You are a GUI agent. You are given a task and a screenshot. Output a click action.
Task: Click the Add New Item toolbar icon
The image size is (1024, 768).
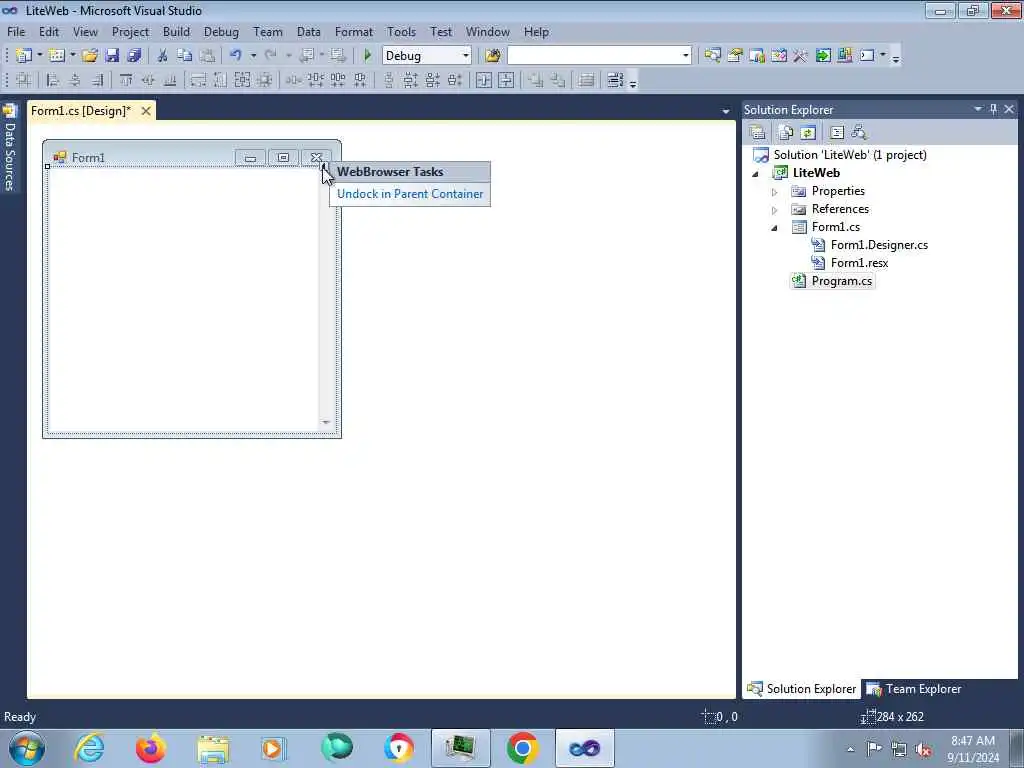pyautogui.click(x=57, y=56)
